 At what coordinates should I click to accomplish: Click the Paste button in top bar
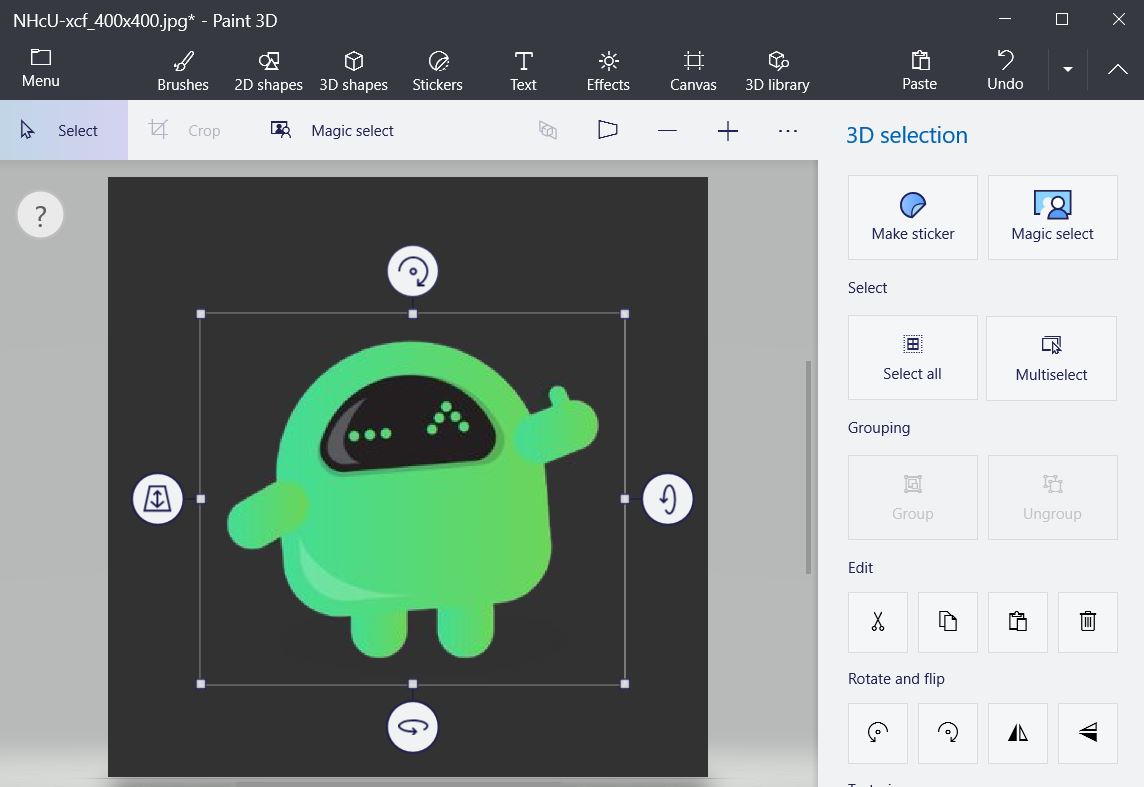[x=919, y=71]
